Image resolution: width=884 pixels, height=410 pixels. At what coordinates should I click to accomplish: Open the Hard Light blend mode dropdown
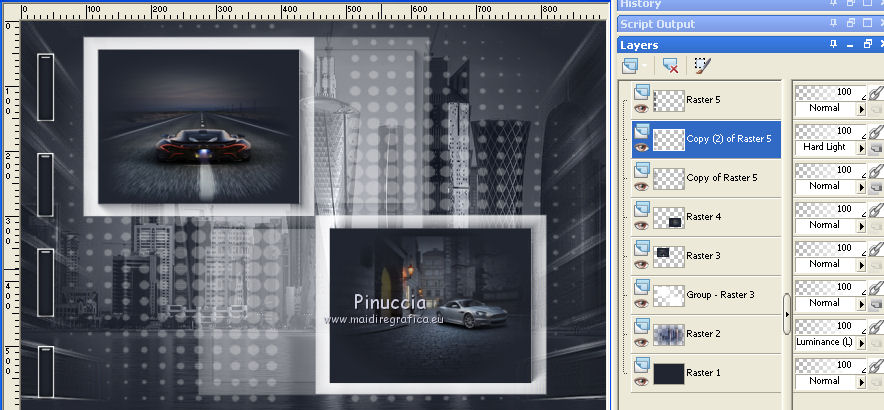pos(861,148)
